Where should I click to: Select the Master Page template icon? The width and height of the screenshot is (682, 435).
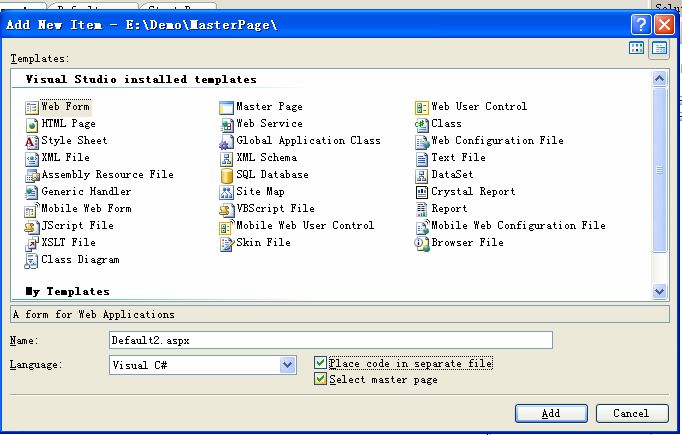click(x=226, y=107)
